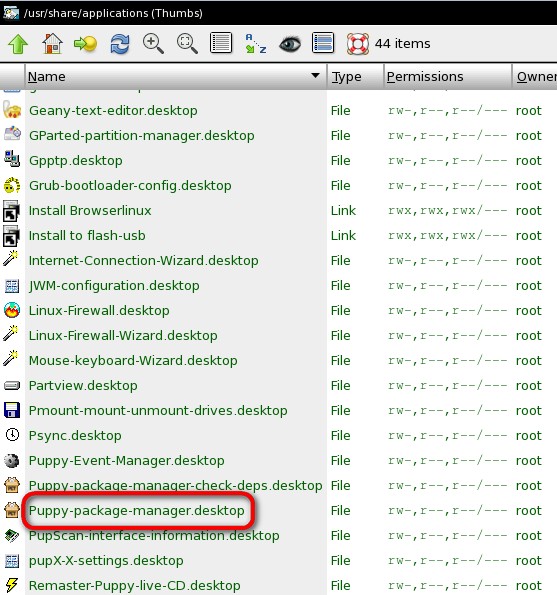Image resolution: width=557 pixels, height=595 pixels.
Task: Select the Install Browserlinux link
Action: pyautogui.click(x=90, y=211)
